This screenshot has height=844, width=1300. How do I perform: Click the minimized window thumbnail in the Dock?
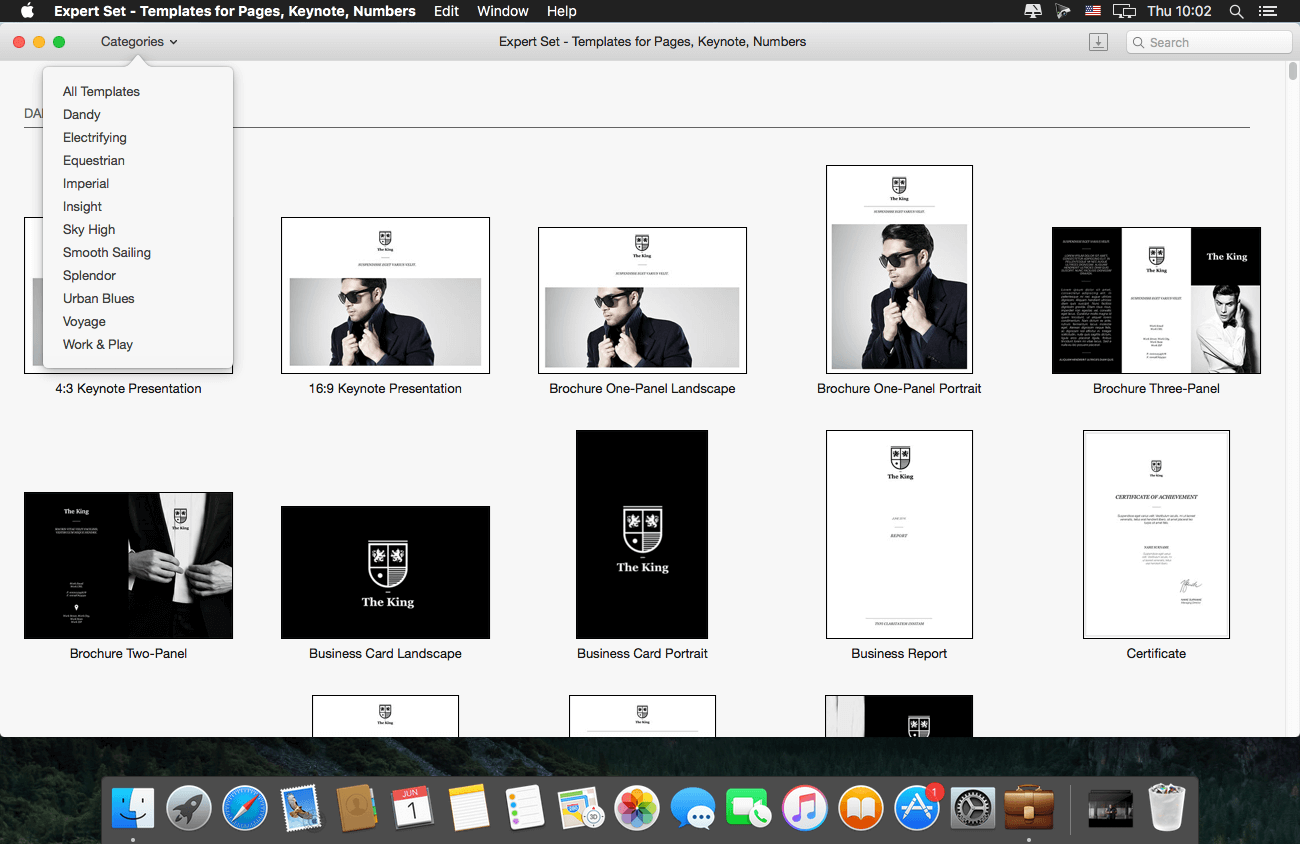coord(1110,808)
